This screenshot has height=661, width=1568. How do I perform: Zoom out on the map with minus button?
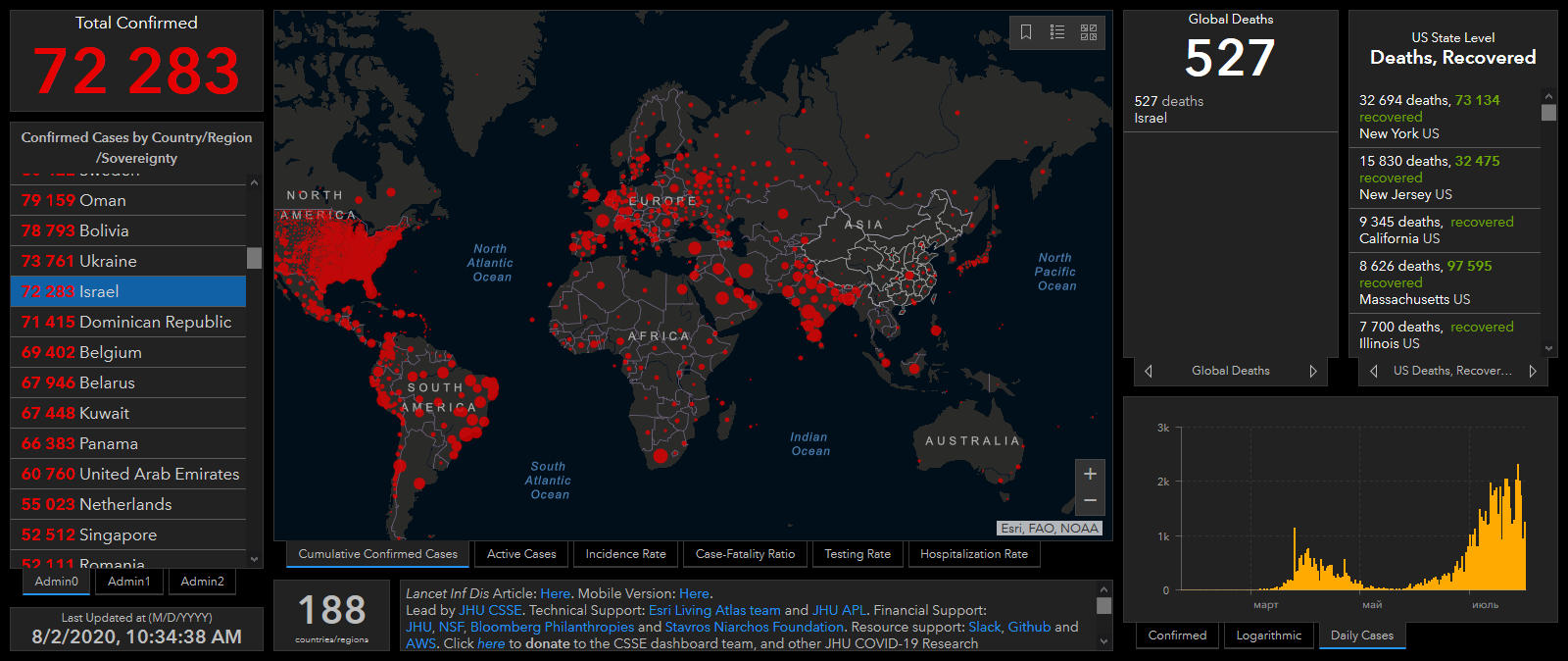(1090, 501)
